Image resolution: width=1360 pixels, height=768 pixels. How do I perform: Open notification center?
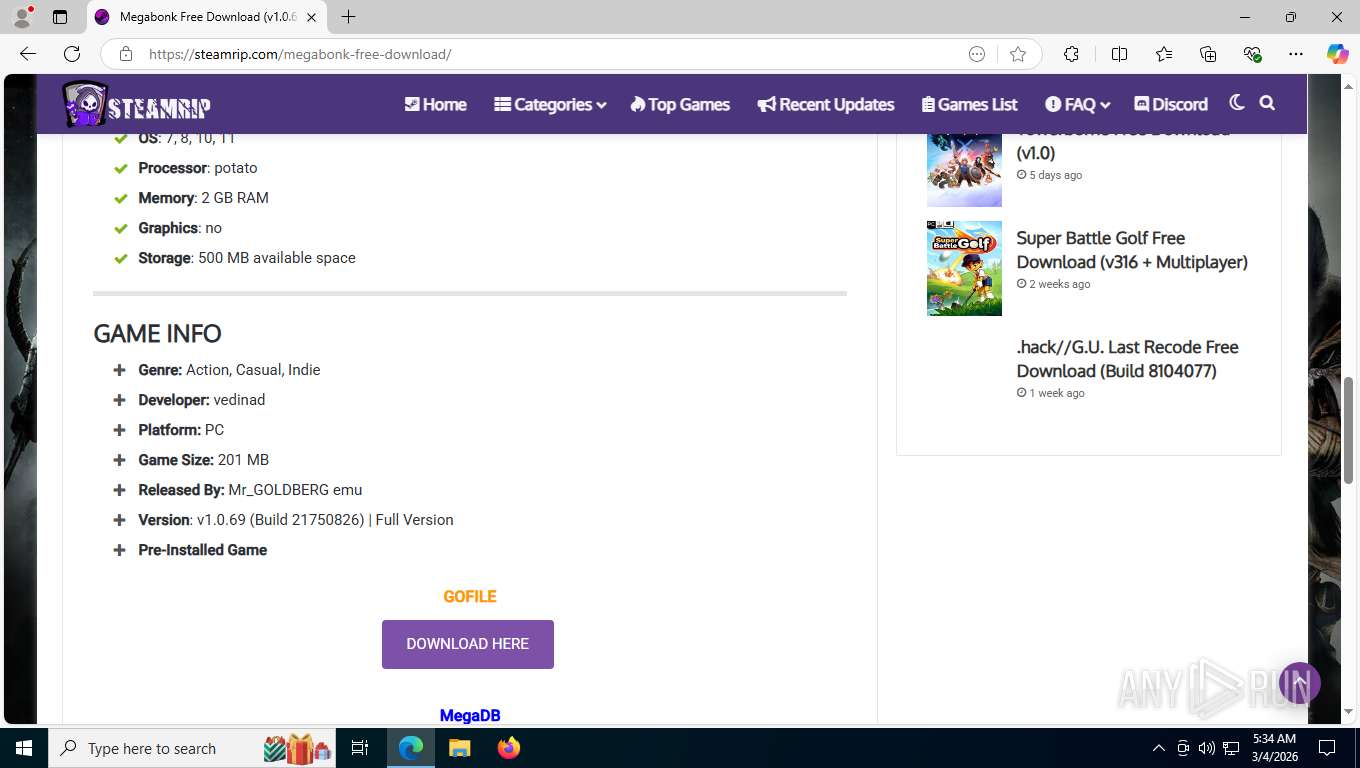(1327, 748)
